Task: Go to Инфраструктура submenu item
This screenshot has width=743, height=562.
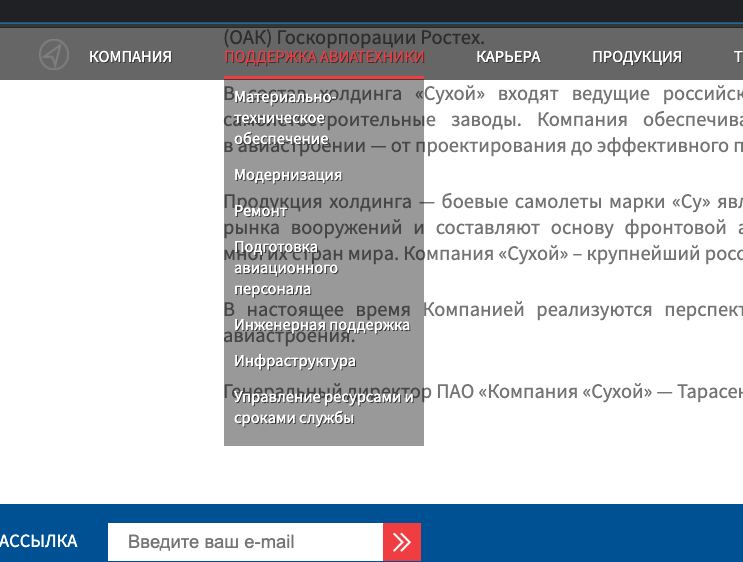Action: pos(295,361)
